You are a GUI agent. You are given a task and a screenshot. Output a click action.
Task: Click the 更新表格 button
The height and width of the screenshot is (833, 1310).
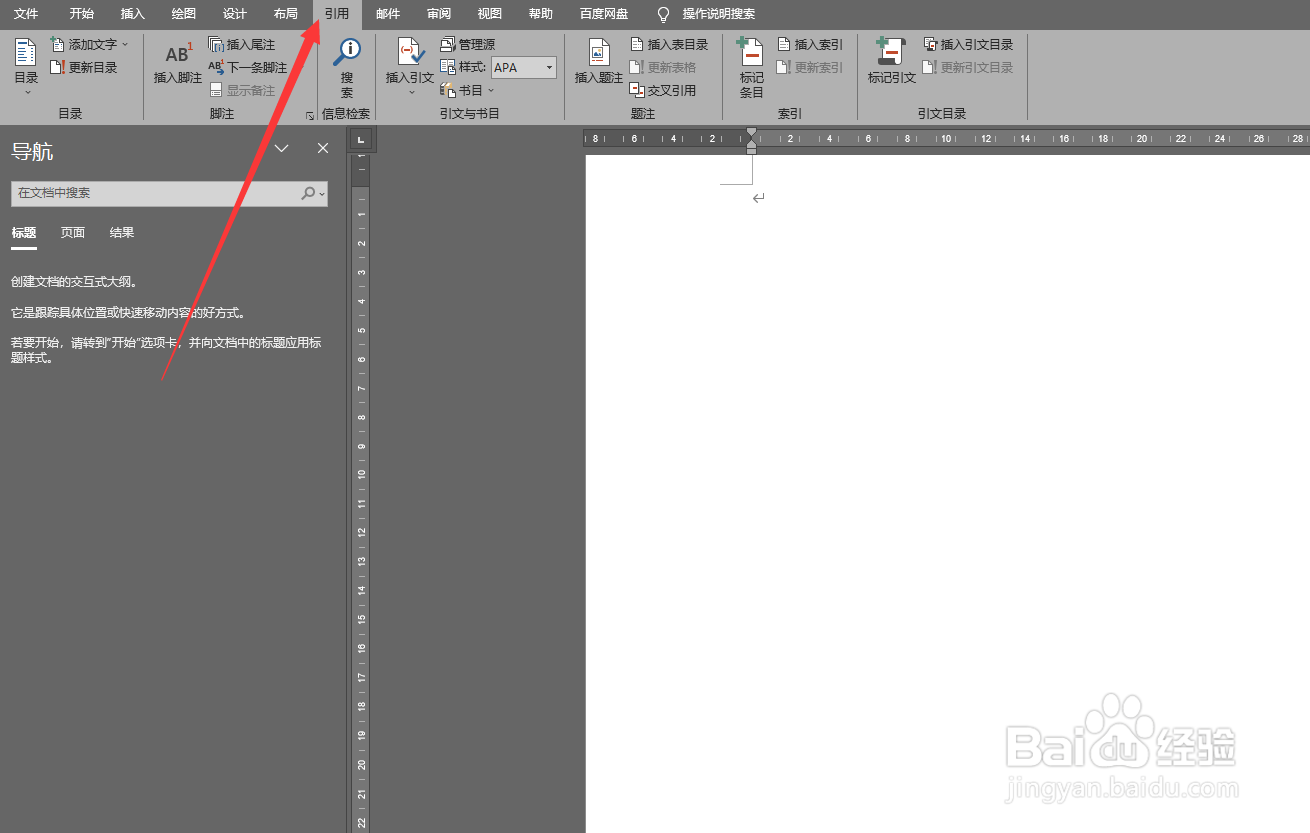pos(663,67)
